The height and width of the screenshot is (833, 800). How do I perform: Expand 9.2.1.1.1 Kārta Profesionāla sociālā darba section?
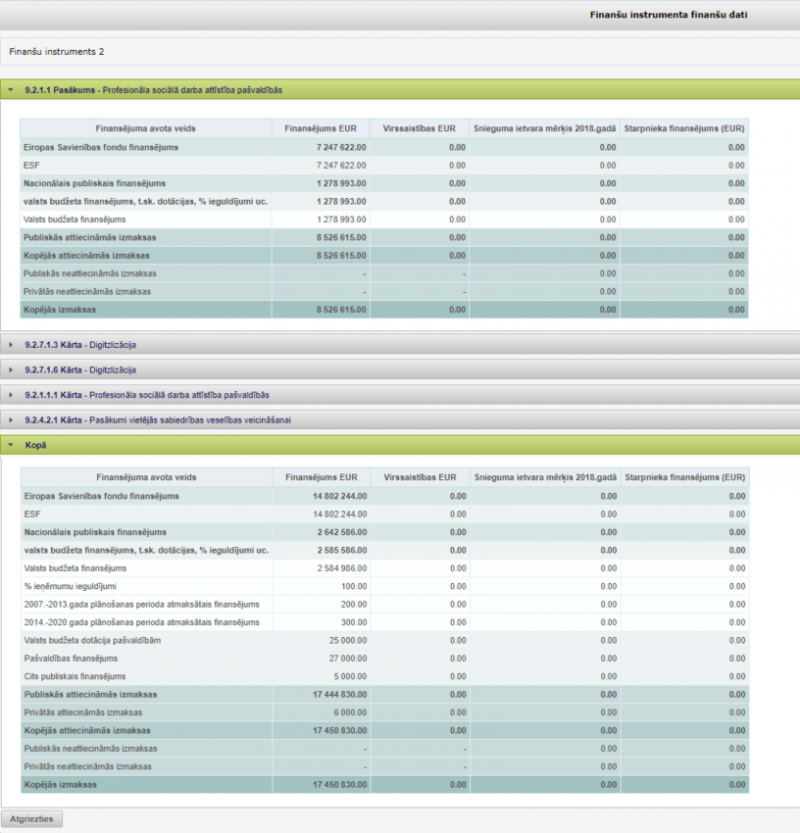(x=10, y=395)
